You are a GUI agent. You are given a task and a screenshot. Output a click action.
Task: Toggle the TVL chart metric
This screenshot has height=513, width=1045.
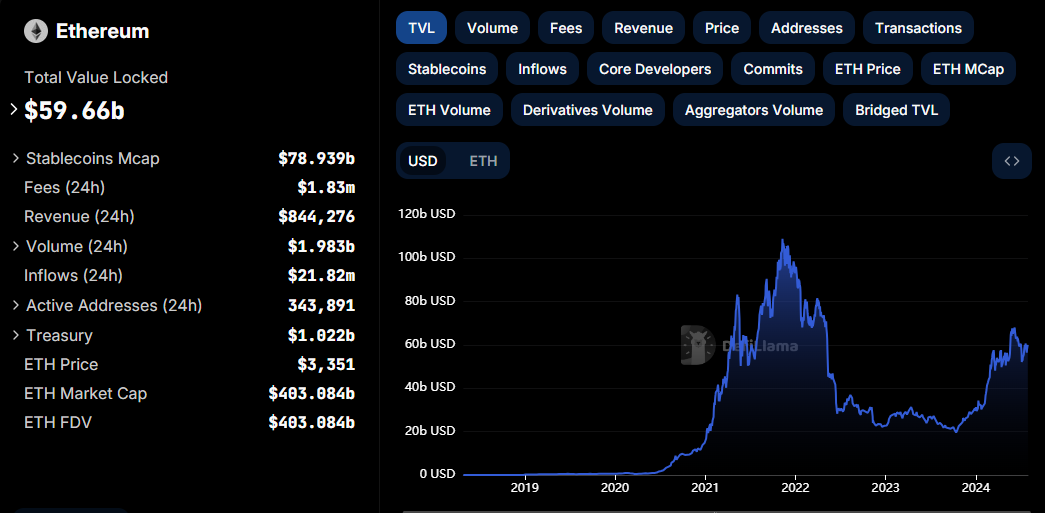[421, 28]
